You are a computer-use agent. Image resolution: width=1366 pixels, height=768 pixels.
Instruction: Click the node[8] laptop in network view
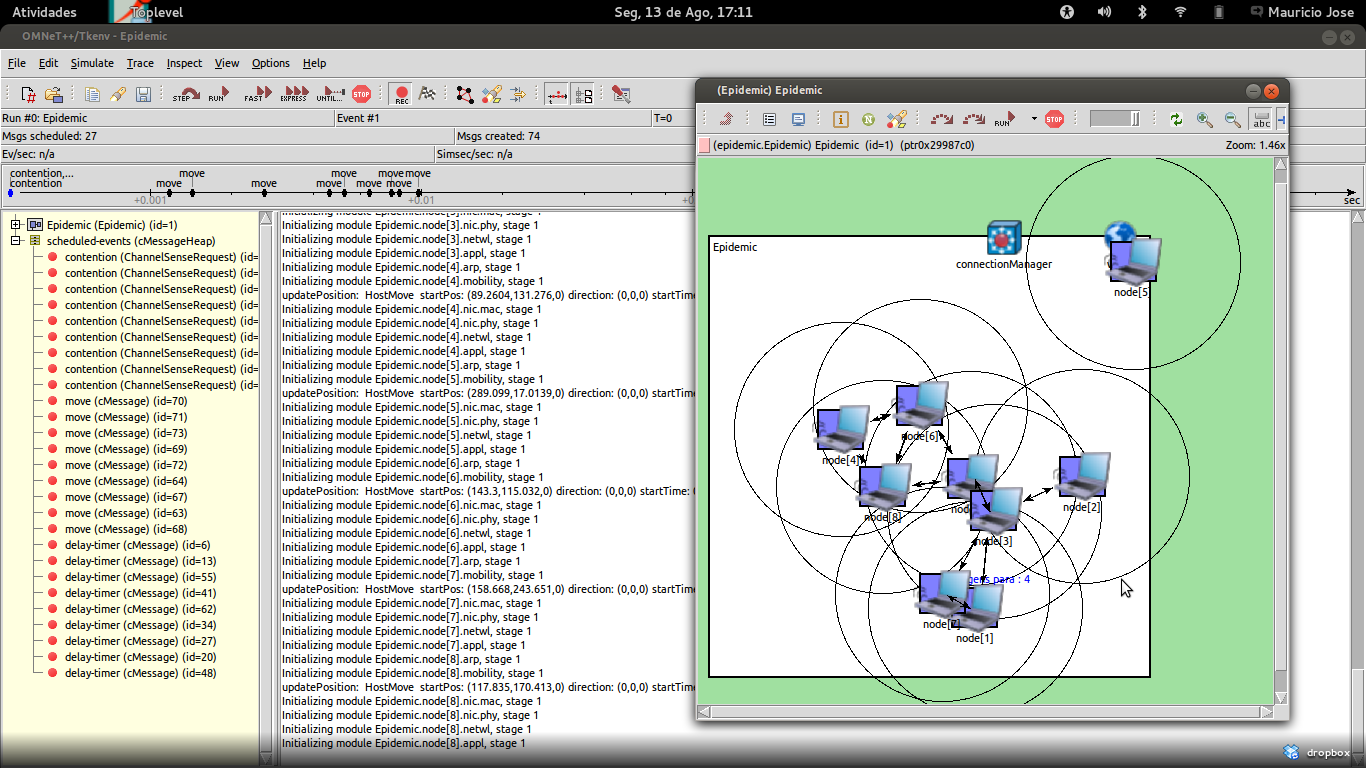tap(884, 487)
